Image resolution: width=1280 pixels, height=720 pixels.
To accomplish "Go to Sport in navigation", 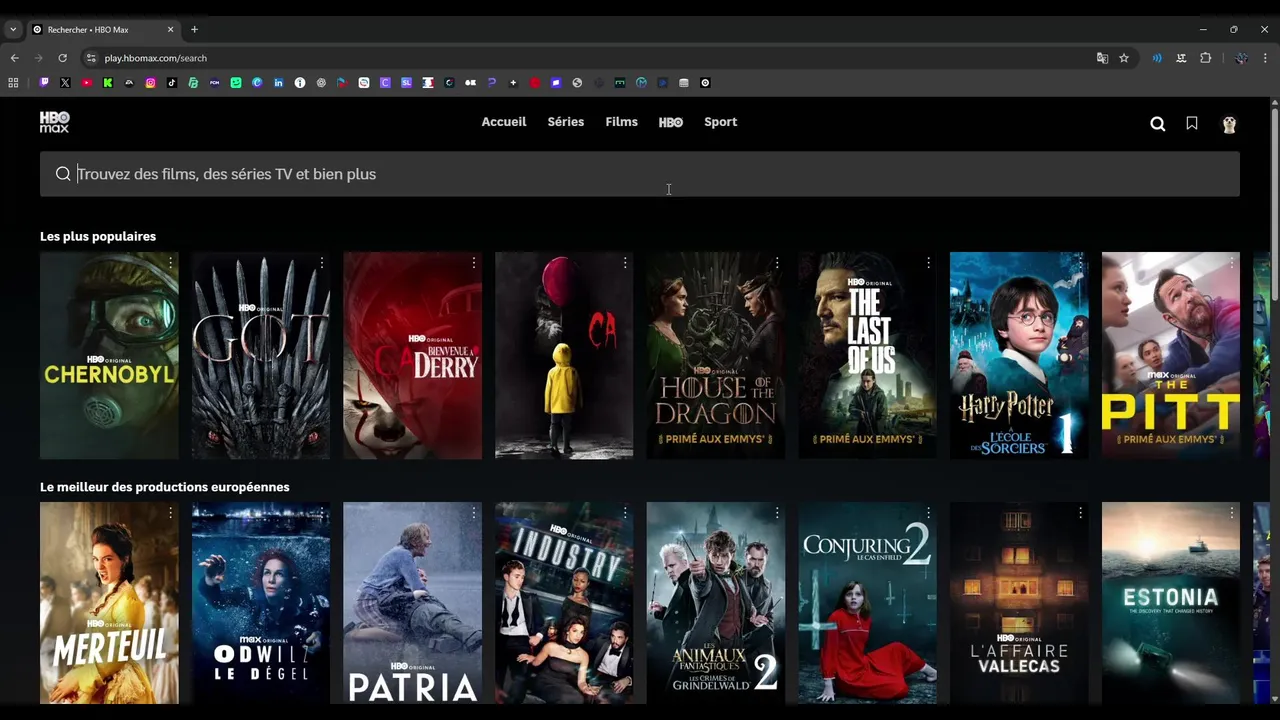I will (720, 122).
